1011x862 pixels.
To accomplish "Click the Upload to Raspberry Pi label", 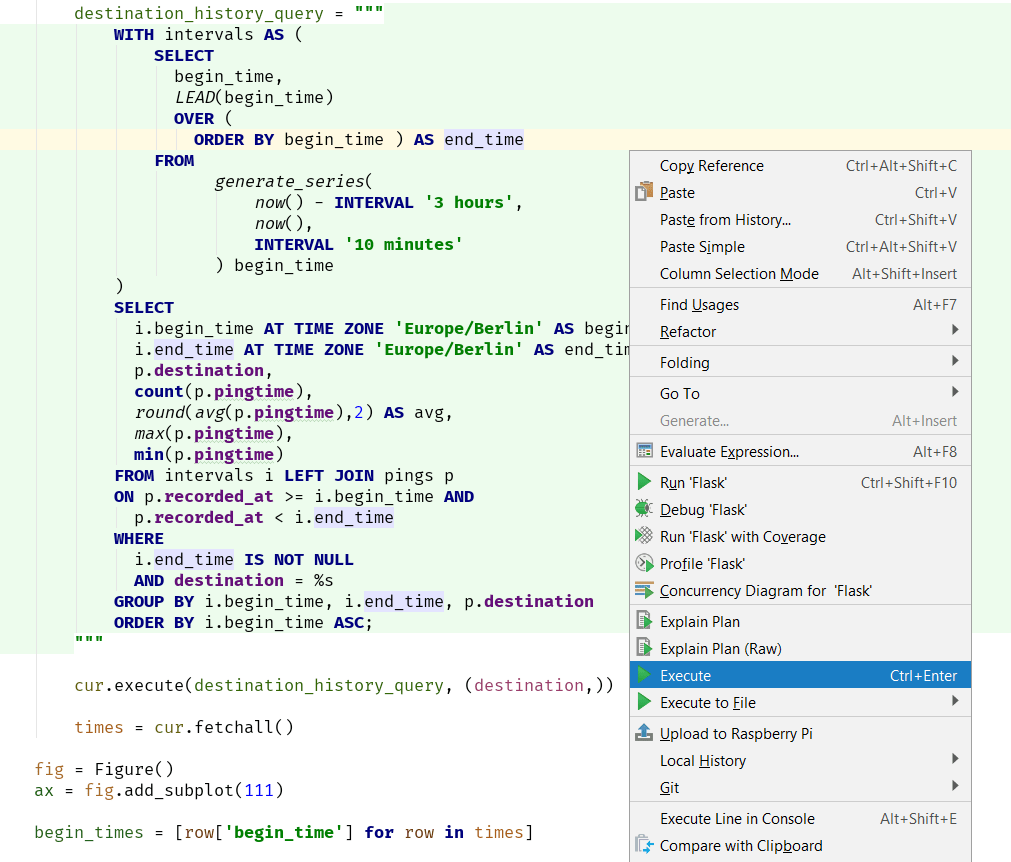I will (x=736, y=734).
